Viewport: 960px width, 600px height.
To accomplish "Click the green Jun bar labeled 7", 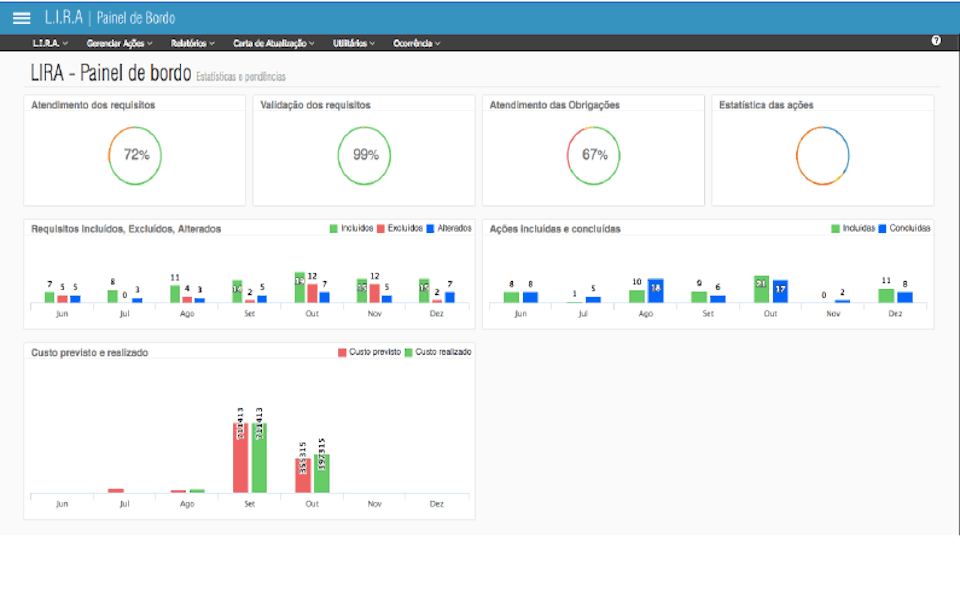I will tap(50, 298).
